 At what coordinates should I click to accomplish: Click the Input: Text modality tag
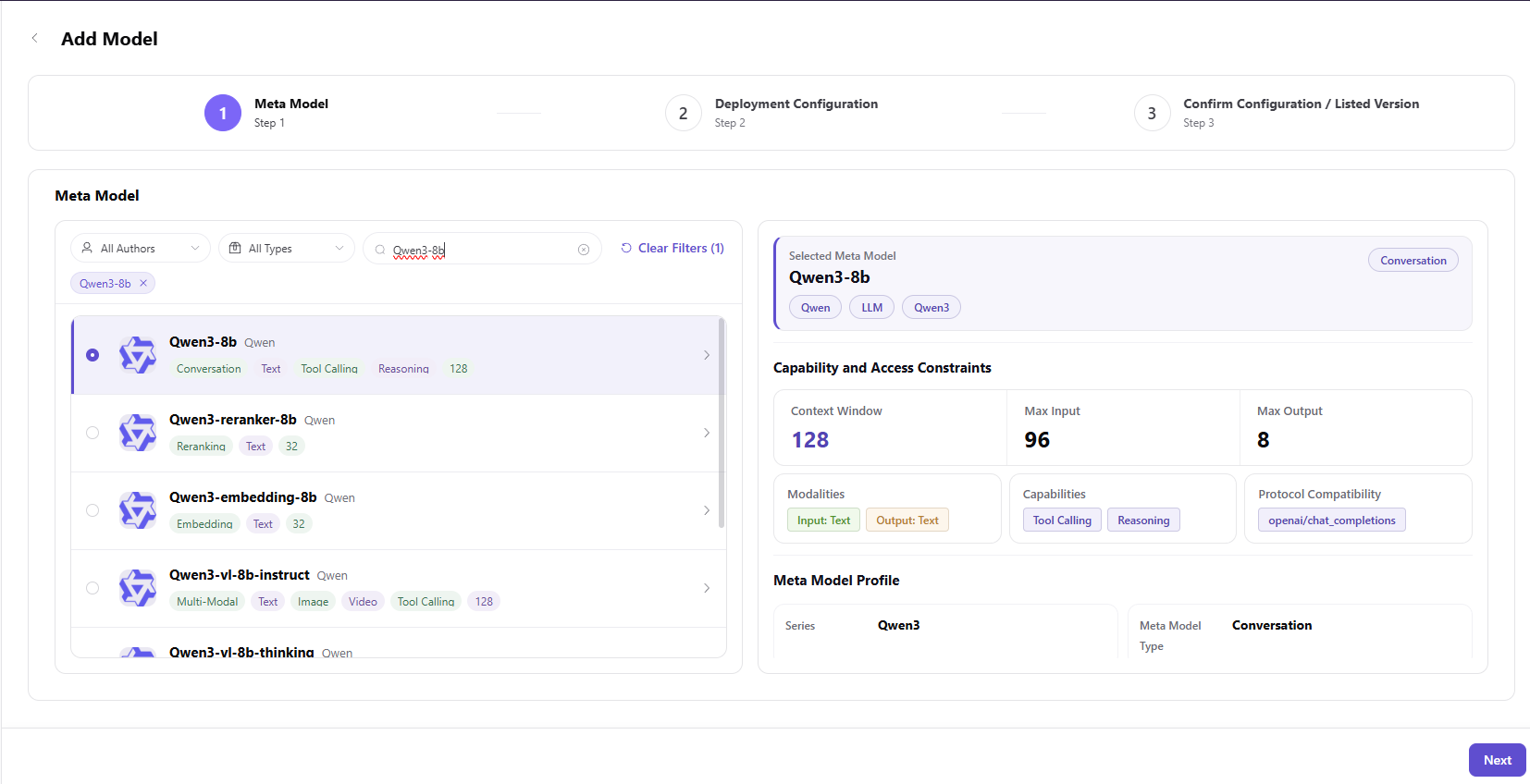pos(823,521)
